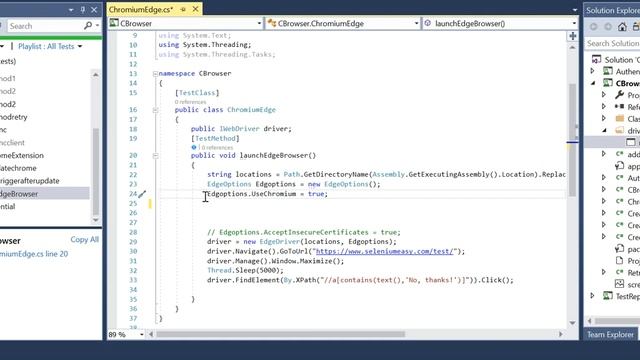Screen dimensions: 640x360
Task: Expand the References node
Action: pos(604,107)
